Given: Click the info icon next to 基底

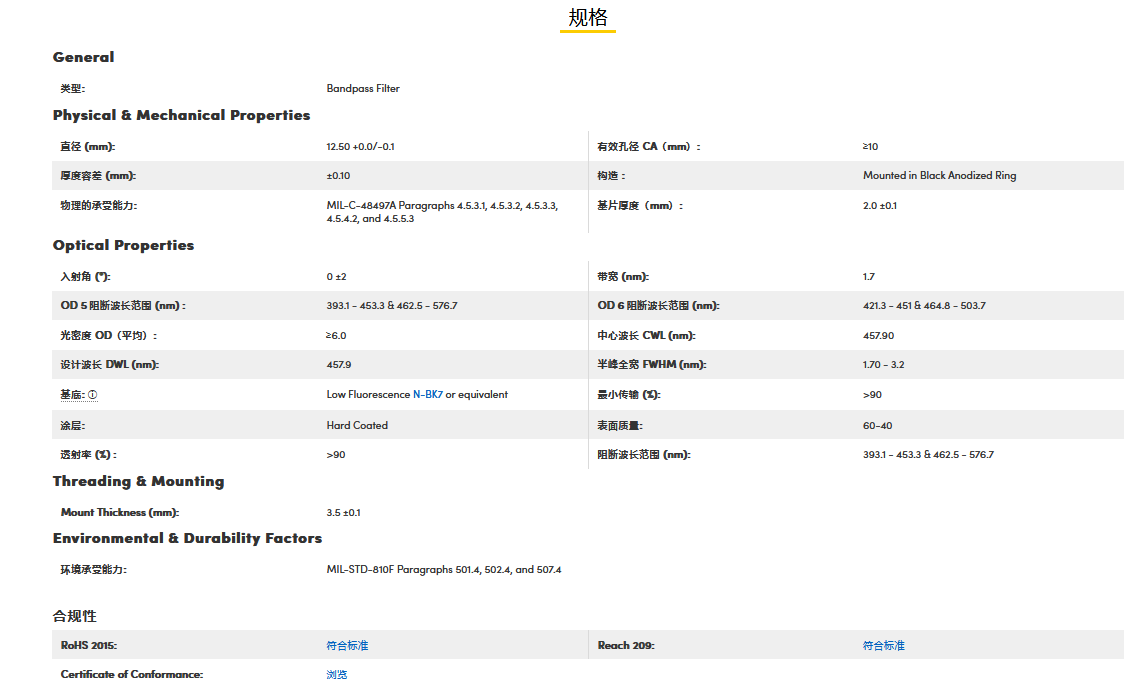Looking at the screenshot, I should click(x=93, y=395).
